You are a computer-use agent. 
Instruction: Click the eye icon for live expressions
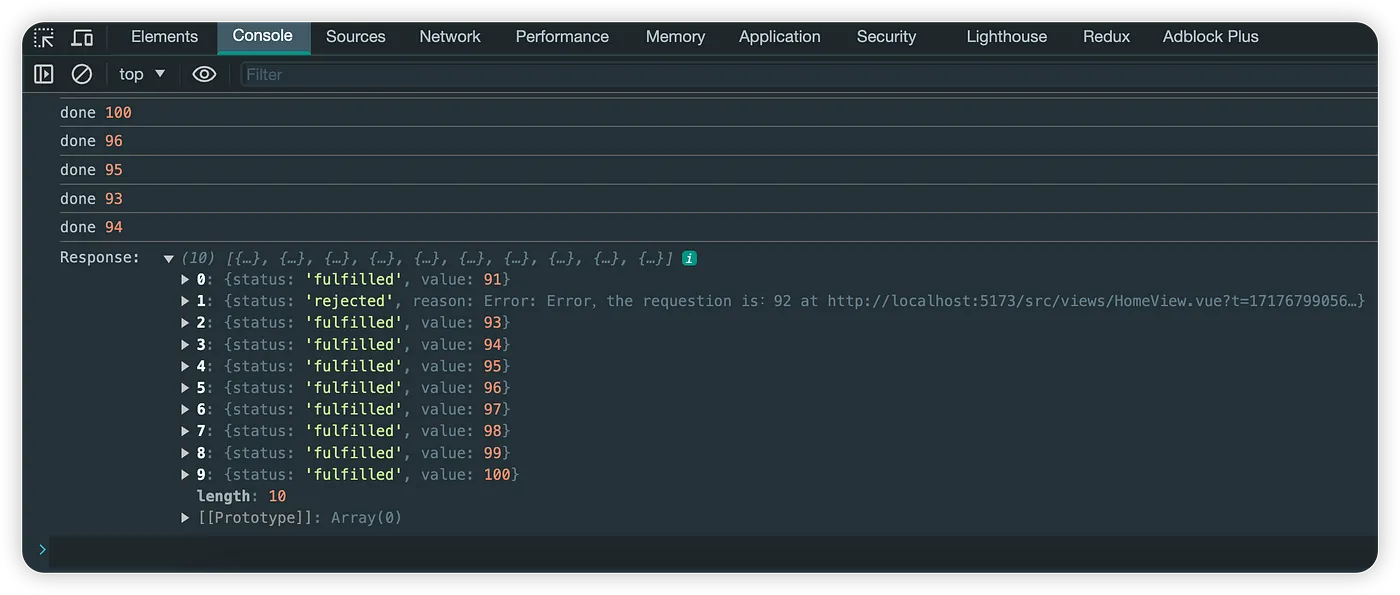coord(204,74)
